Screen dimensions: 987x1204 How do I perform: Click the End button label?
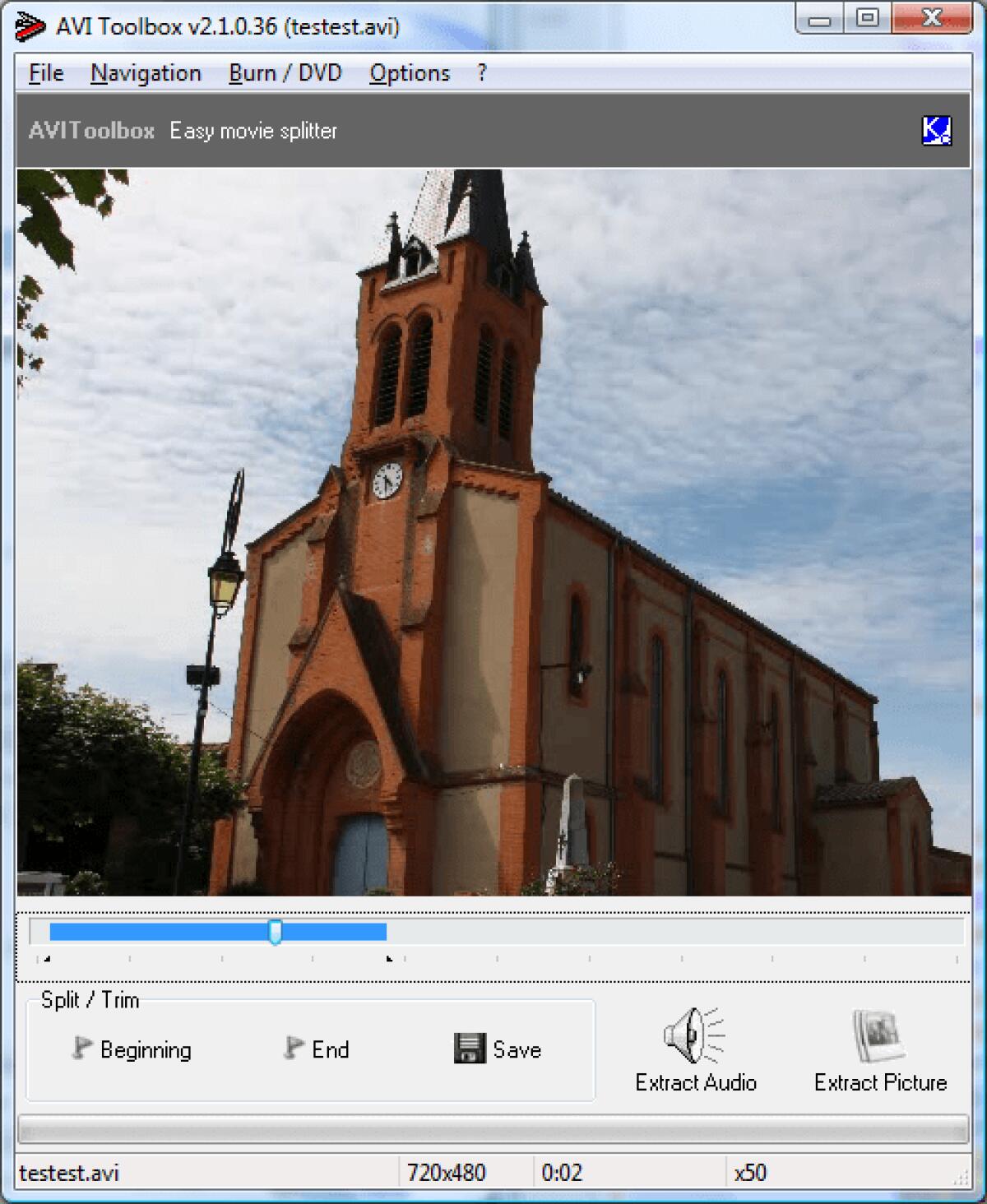click(x=329, y=1049)
